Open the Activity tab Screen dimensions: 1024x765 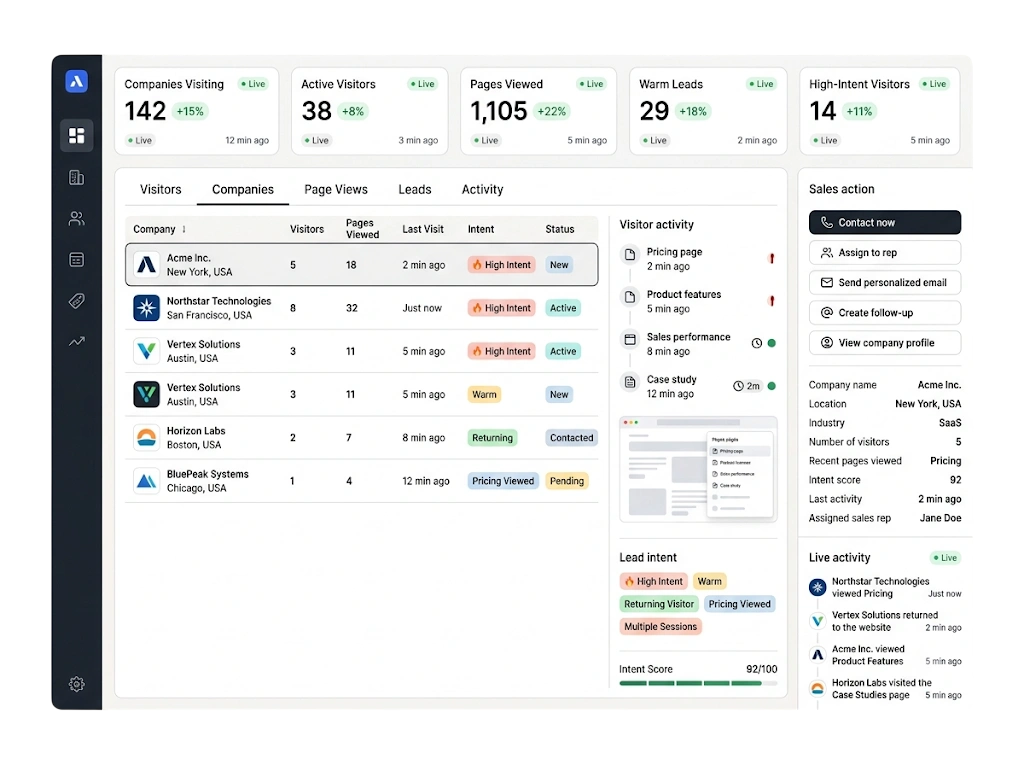pyautogui.click(x=482, y=189)
